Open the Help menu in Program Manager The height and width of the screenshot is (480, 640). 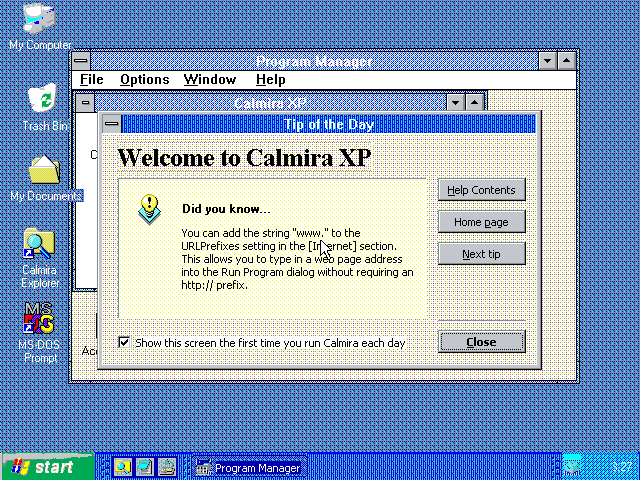271,79
